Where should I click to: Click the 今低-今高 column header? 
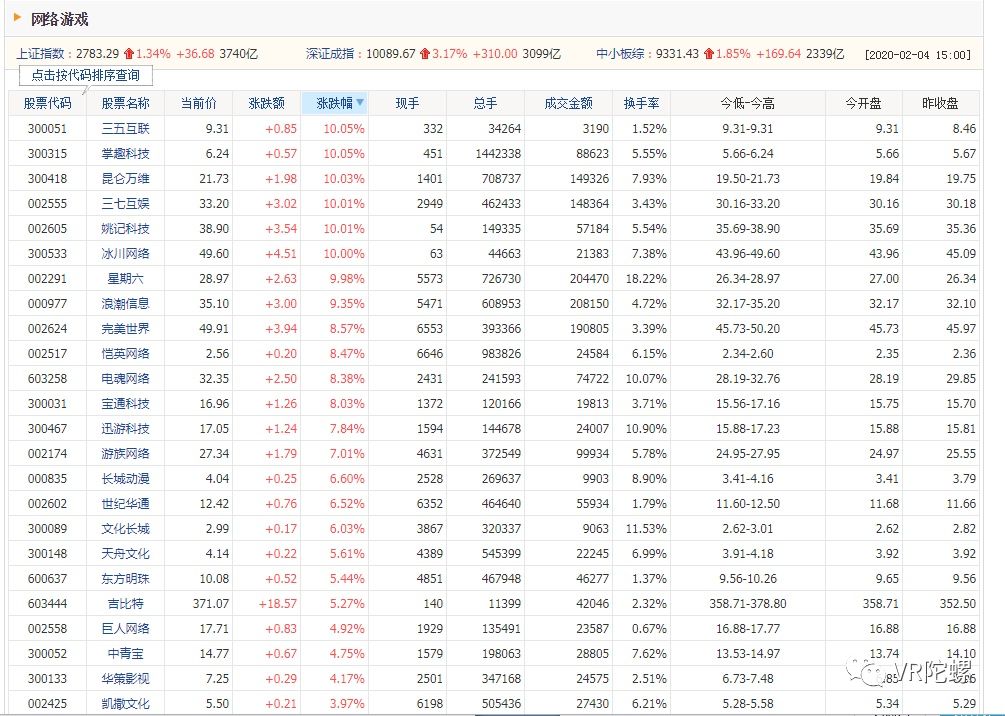pyautogui.click(x=747, y=103)
